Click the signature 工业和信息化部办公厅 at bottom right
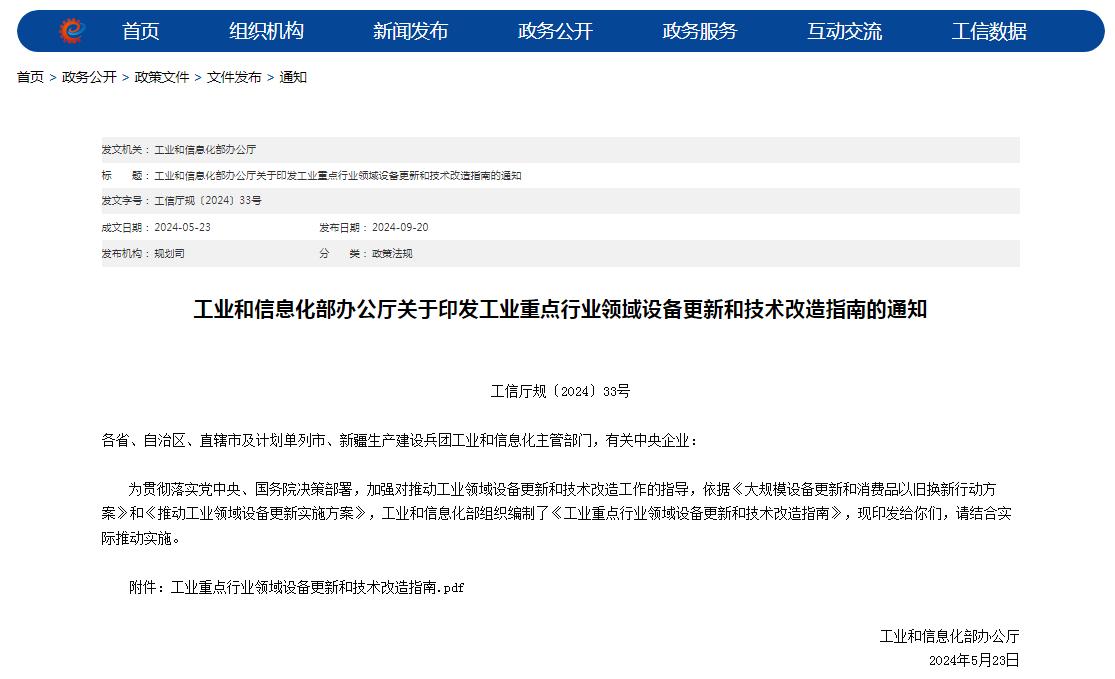 (x=949, y=636)
